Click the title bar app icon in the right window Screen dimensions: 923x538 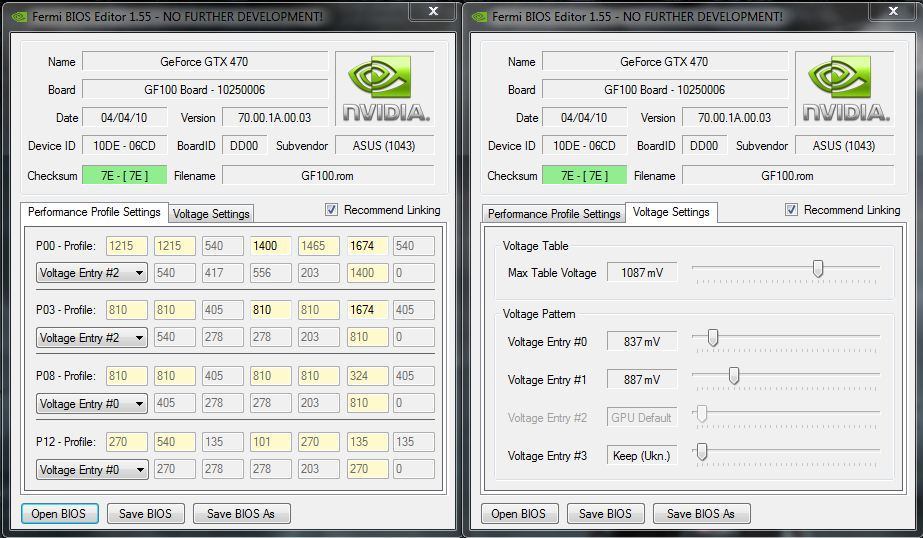pos(479,17)
